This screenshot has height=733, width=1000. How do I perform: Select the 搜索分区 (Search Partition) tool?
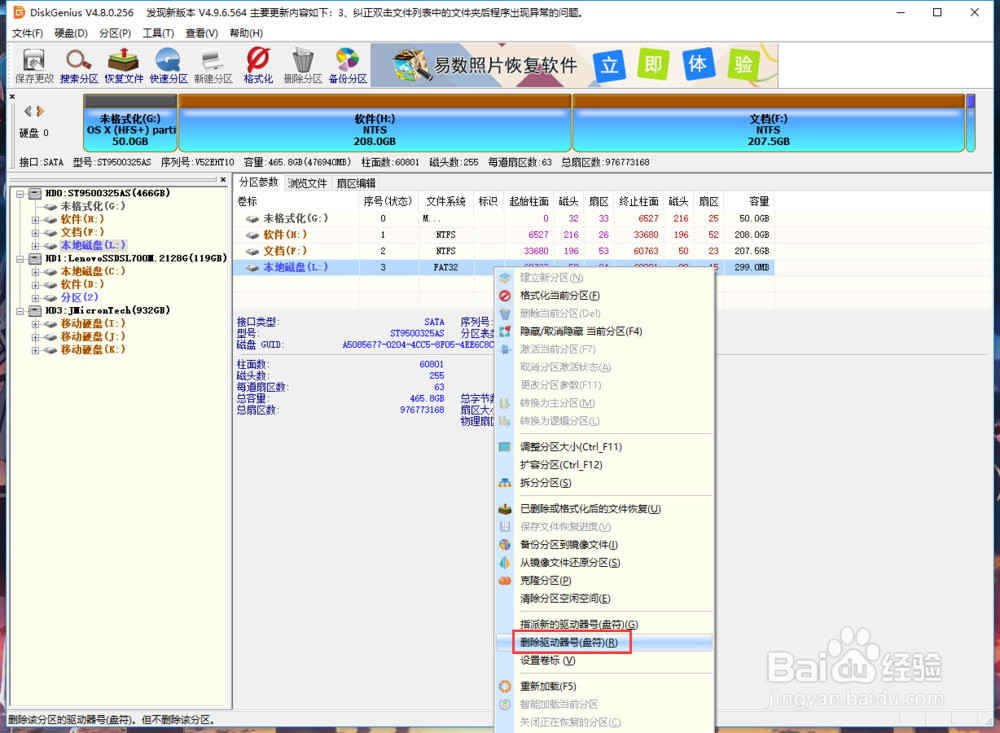click(78, 65)
